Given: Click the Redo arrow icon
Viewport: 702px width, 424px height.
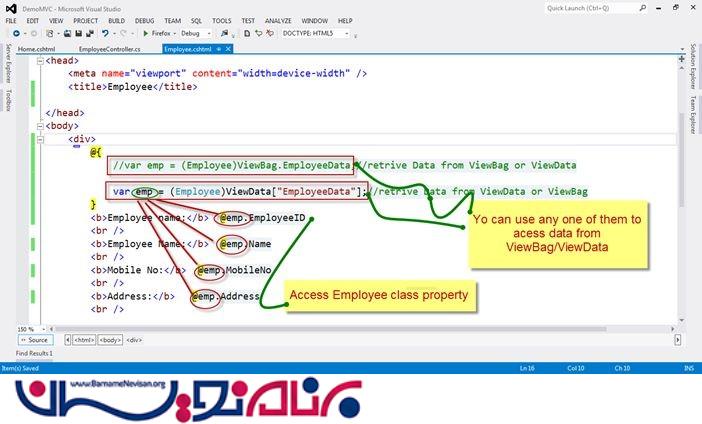Looking at the screenshot, I should (x=123, y=33).
